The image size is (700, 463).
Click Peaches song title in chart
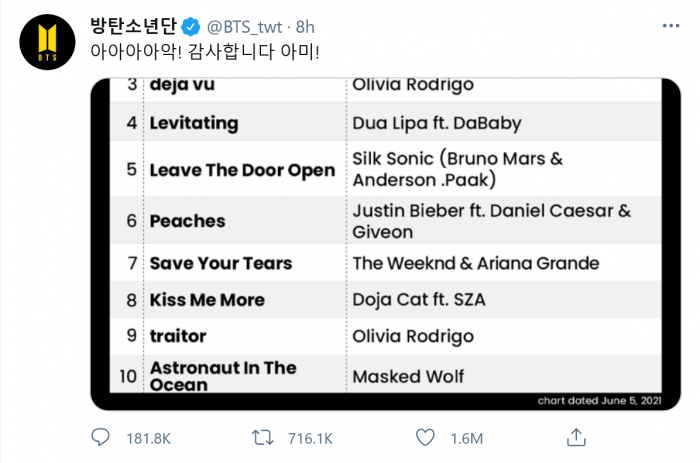(187, 221)
